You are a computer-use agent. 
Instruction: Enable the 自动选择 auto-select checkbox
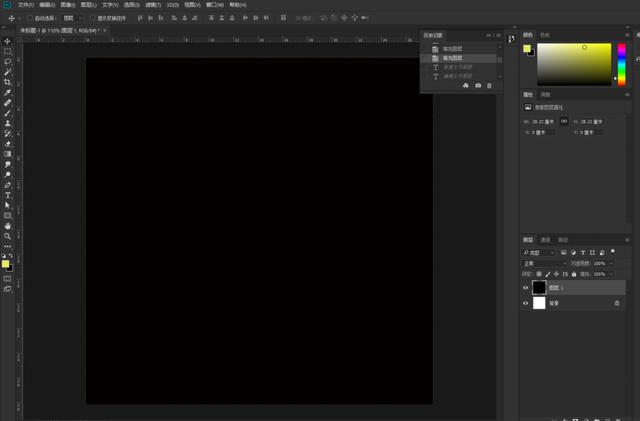point(29,18)
